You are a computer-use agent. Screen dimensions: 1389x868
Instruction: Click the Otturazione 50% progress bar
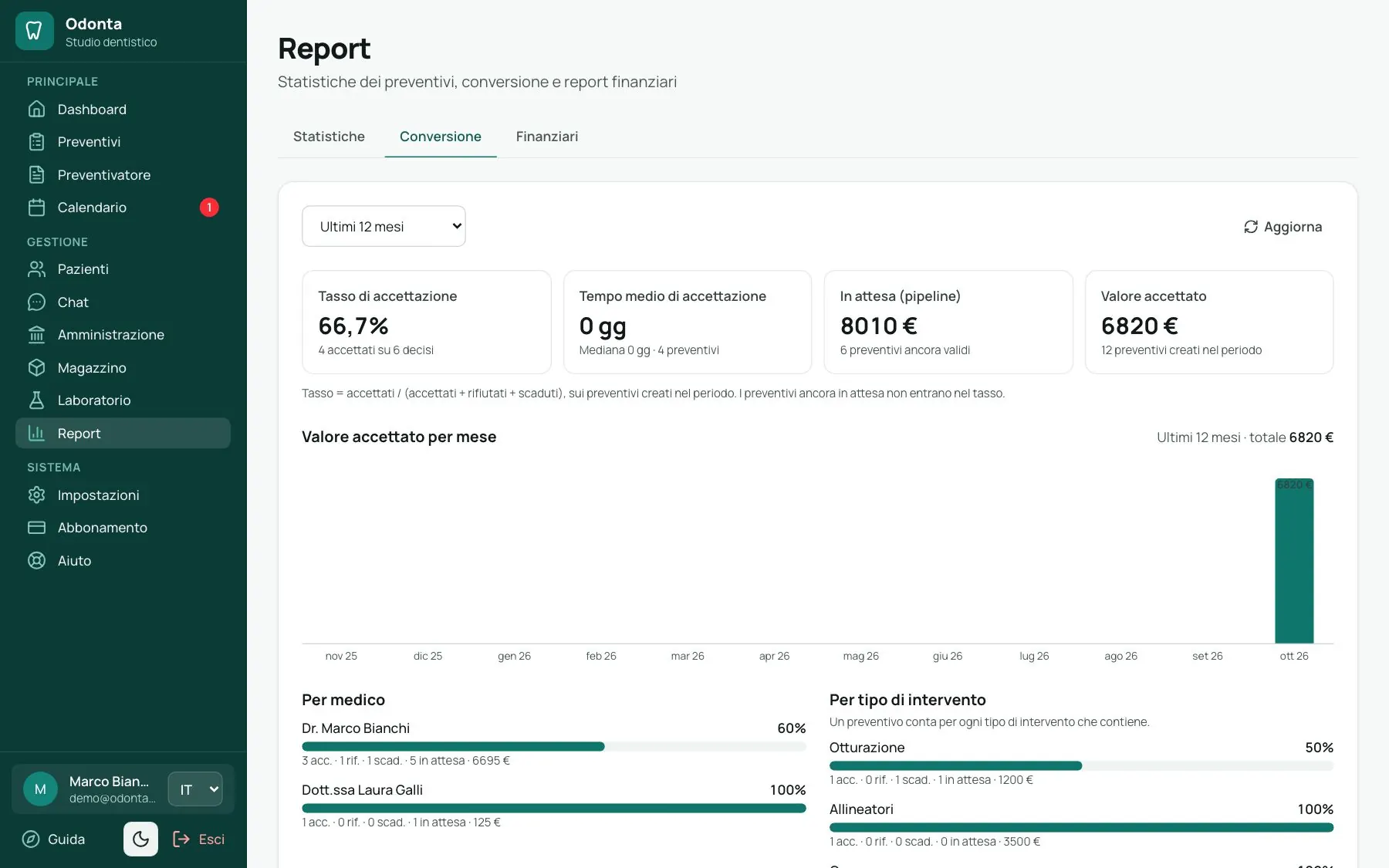[x=1081, y=766]
